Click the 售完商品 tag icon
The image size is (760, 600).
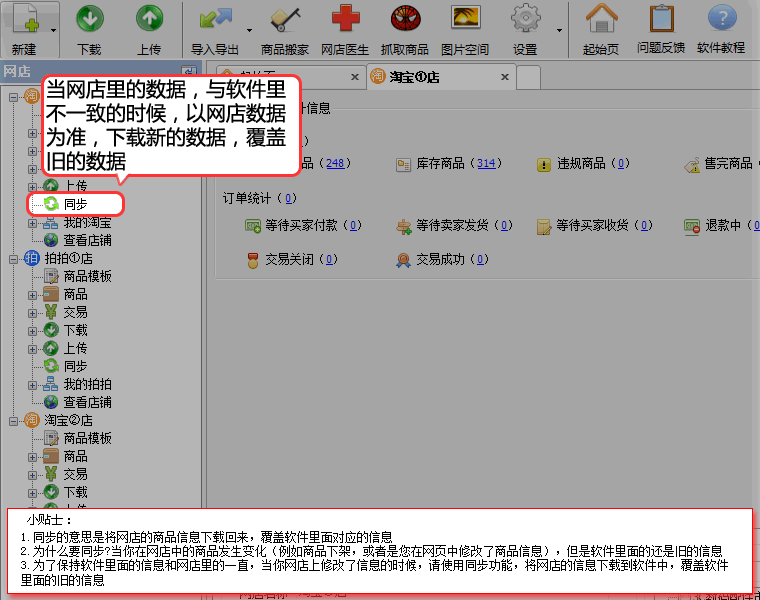click(692, 165)
